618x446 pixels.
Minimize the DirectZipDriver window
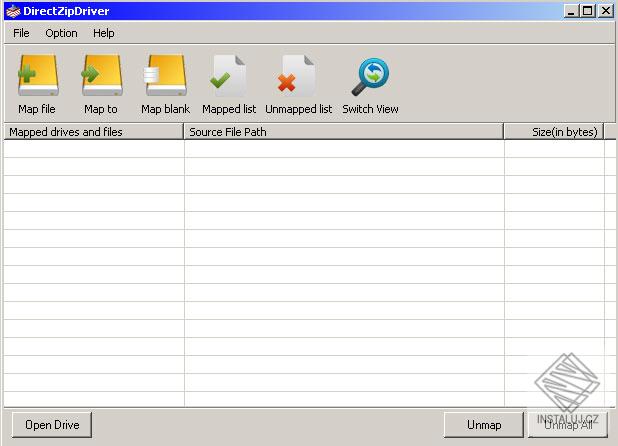tap(570, 11)
